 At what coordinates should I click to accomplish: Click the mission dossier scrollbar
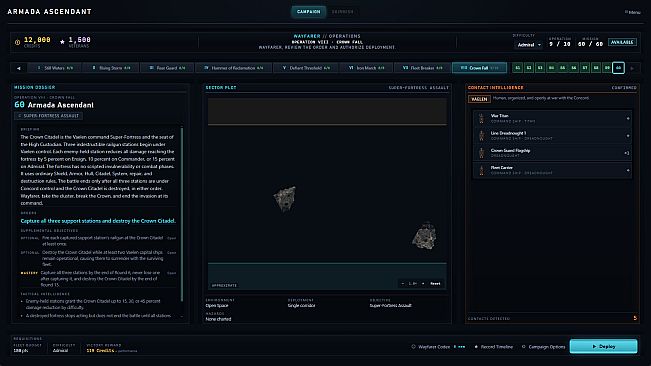182,214
